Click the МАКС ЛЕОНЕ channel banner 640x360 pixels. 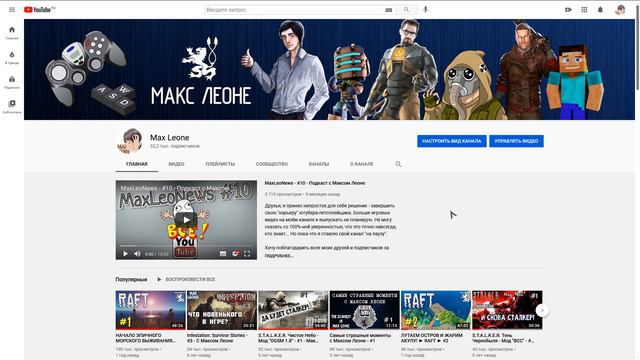coord(329,69)
